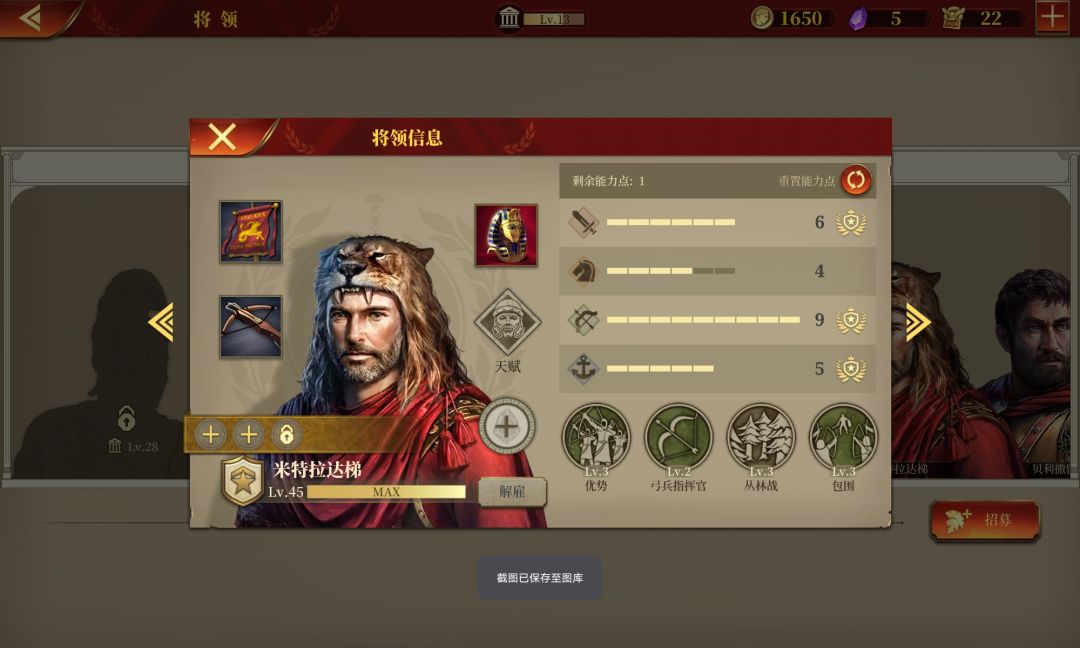
Task: Add a medal to the first plus slot
Action: click(x=211, y=435)
